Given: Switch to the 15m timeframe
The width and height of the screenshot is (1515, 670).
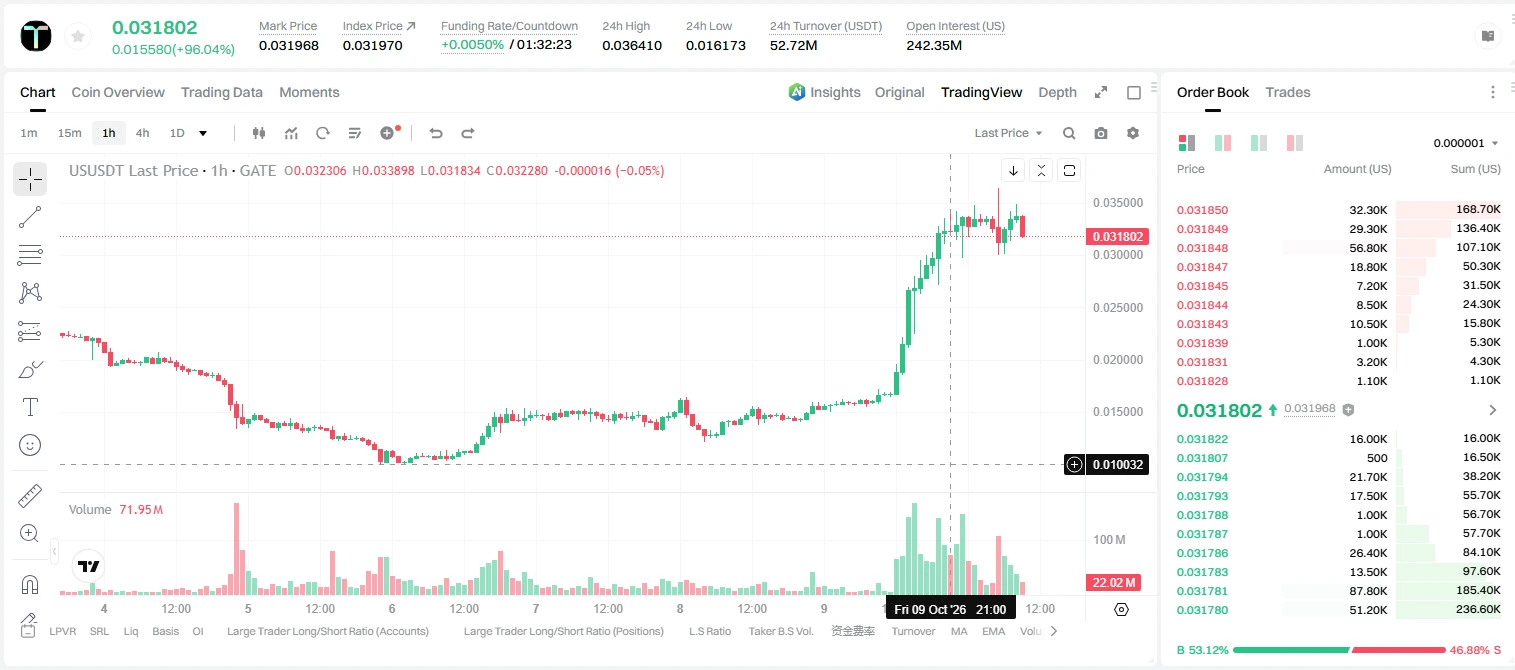Looking at the screenshot, I should point(69,133).
